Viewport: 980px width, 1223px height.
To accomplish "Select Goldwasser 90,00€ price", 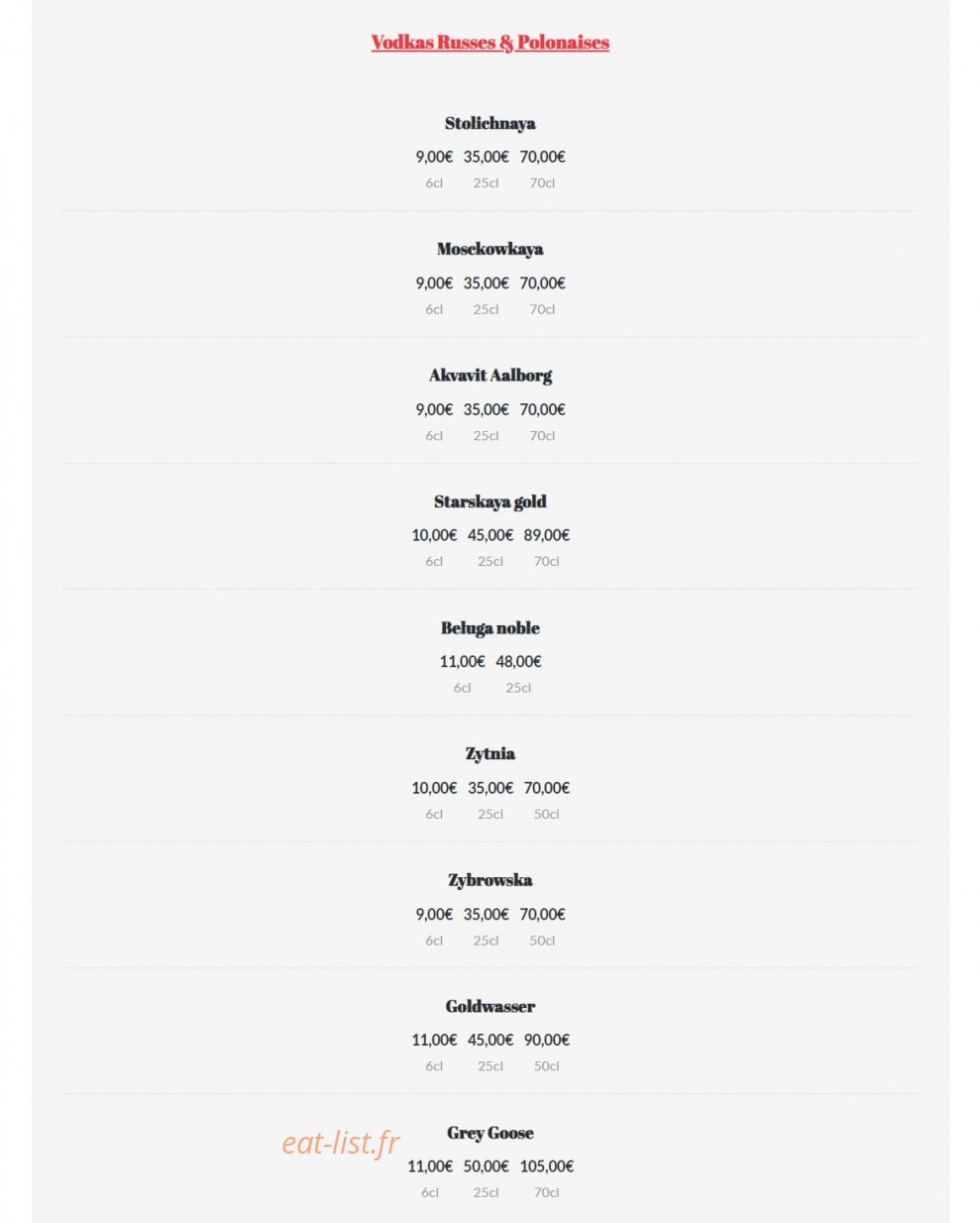I will (547, 1040).
